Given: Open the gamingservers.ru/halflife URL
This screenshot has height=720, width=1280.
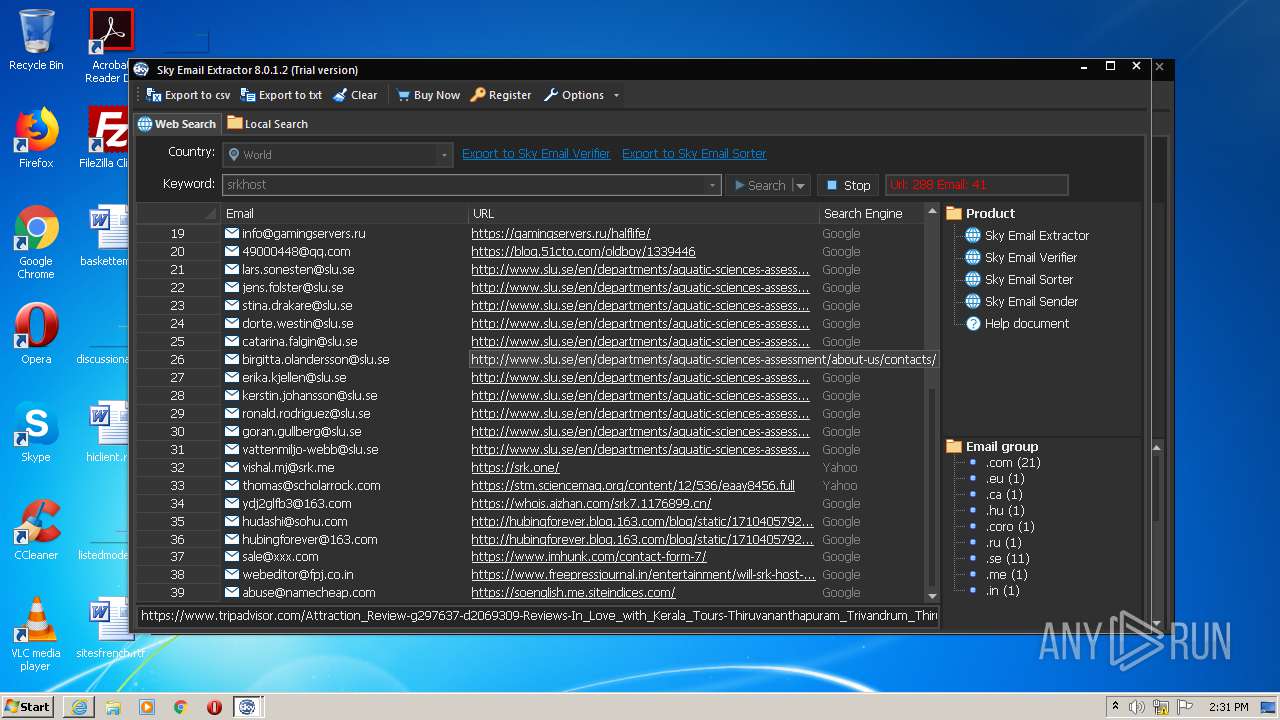Looking at the screenshot, I should pos(561,234).
